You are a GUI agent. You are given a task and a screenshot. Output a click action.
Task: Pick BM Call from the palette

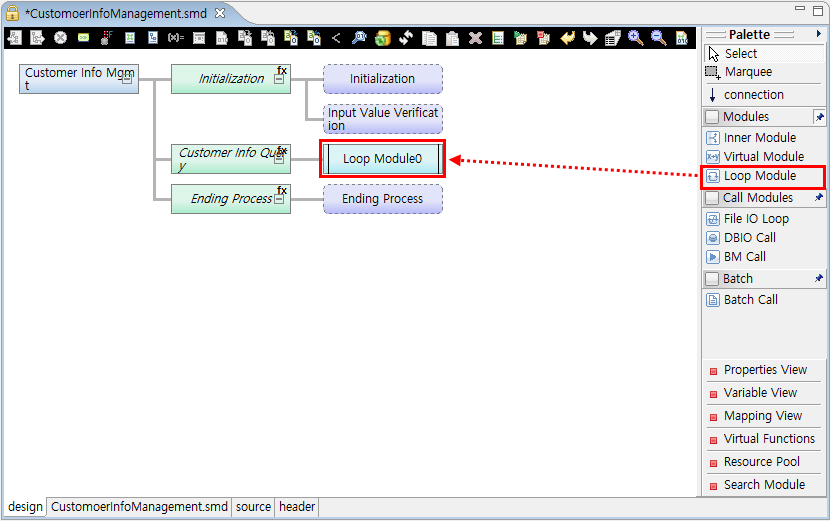pyautogui.click(x=764, y=257)
